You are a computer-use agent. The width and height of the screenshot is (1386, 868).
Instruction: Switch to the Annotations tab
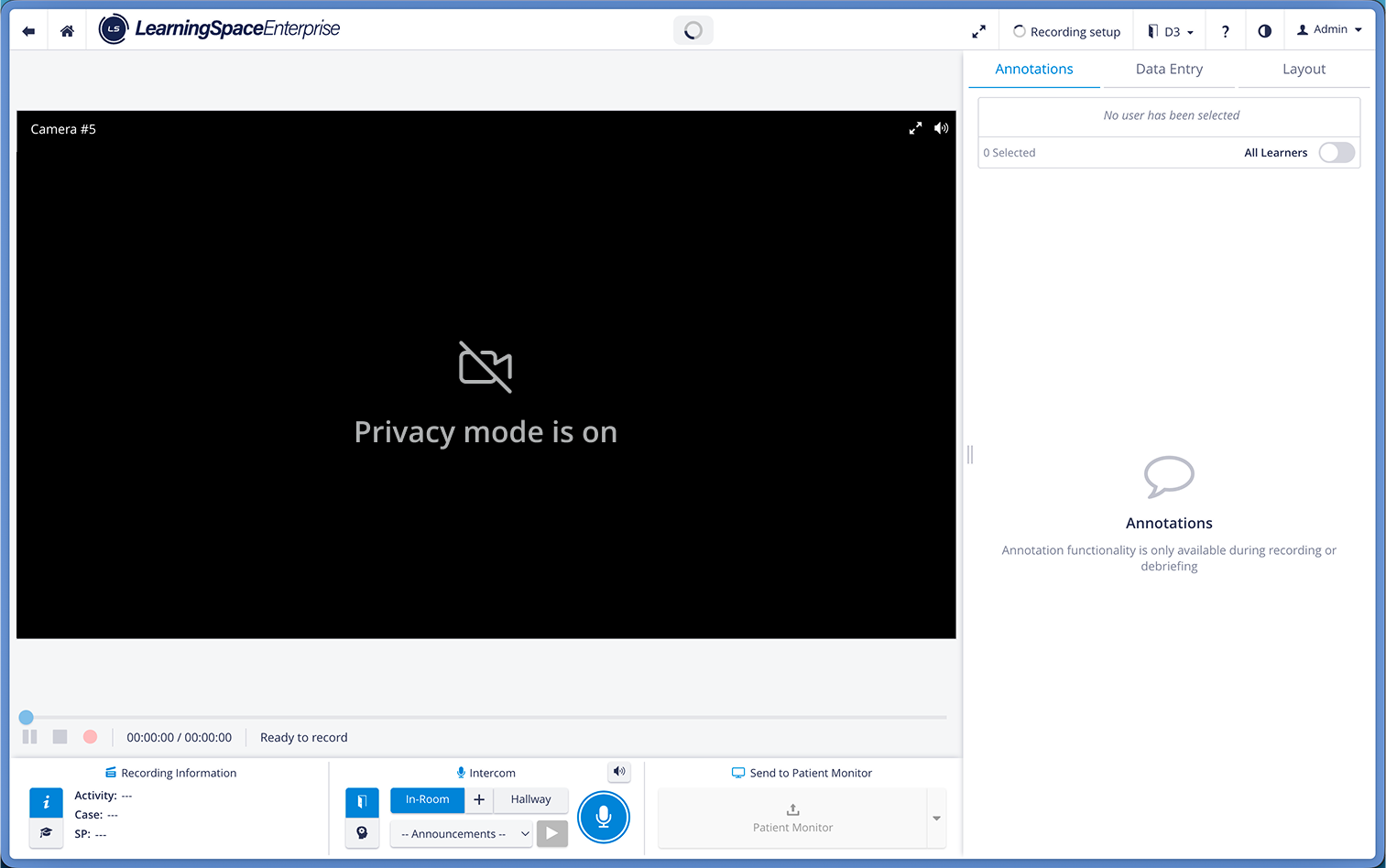point(1034,69)
